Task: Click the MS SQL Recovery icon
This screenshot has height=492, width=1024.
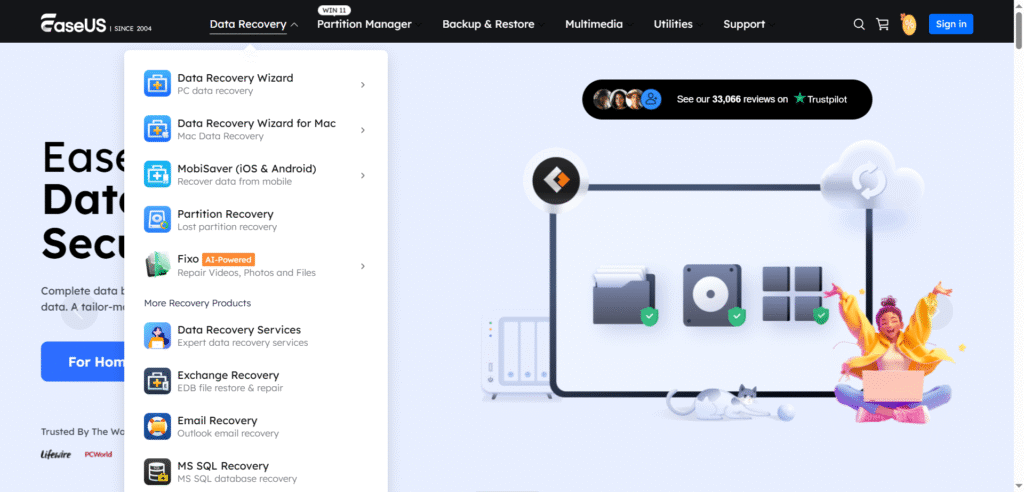Action: pyautogui.click(x=158, y=472)
